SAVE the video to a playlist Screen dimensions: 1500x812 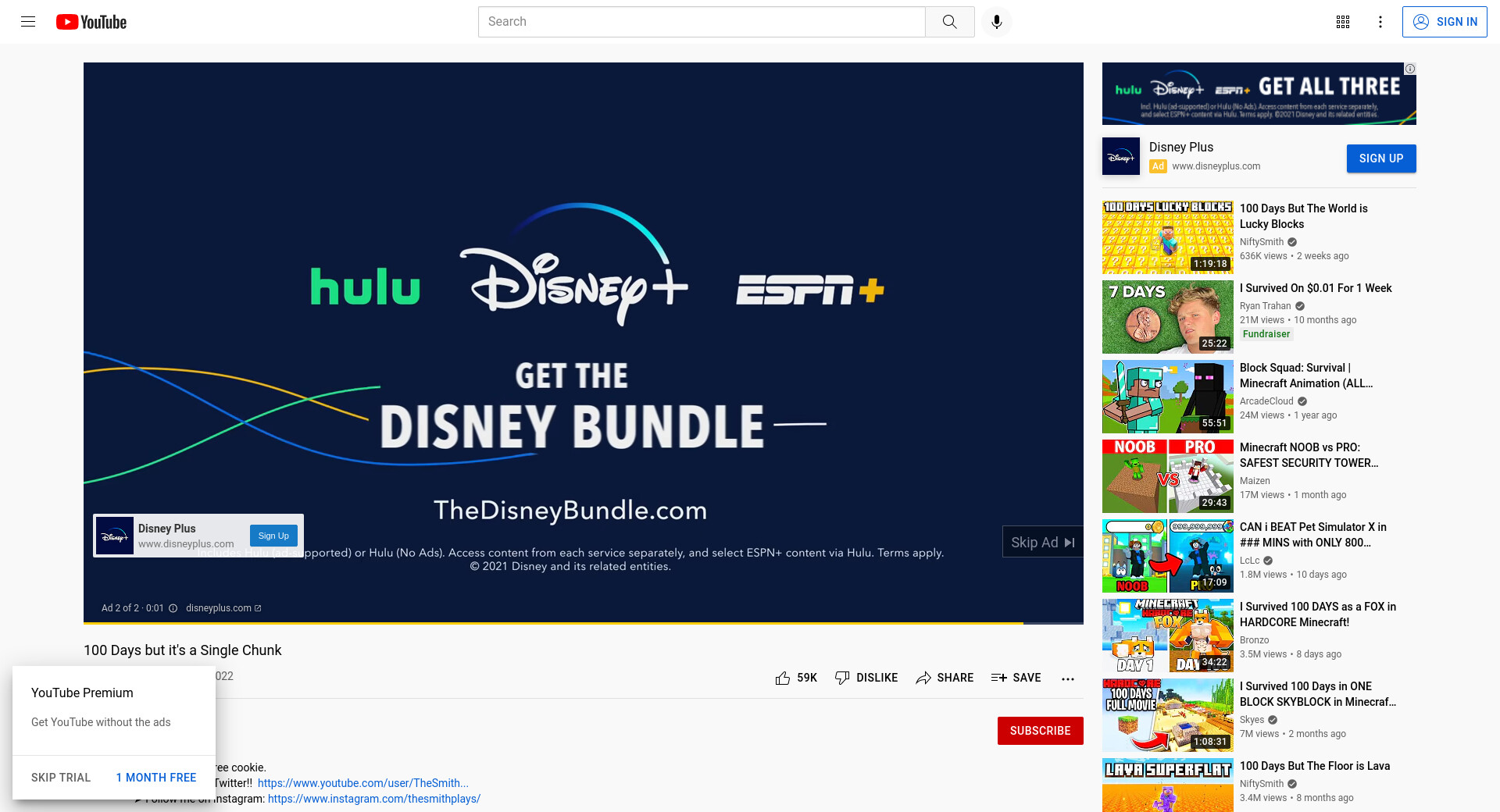[x=1016, y=678]
